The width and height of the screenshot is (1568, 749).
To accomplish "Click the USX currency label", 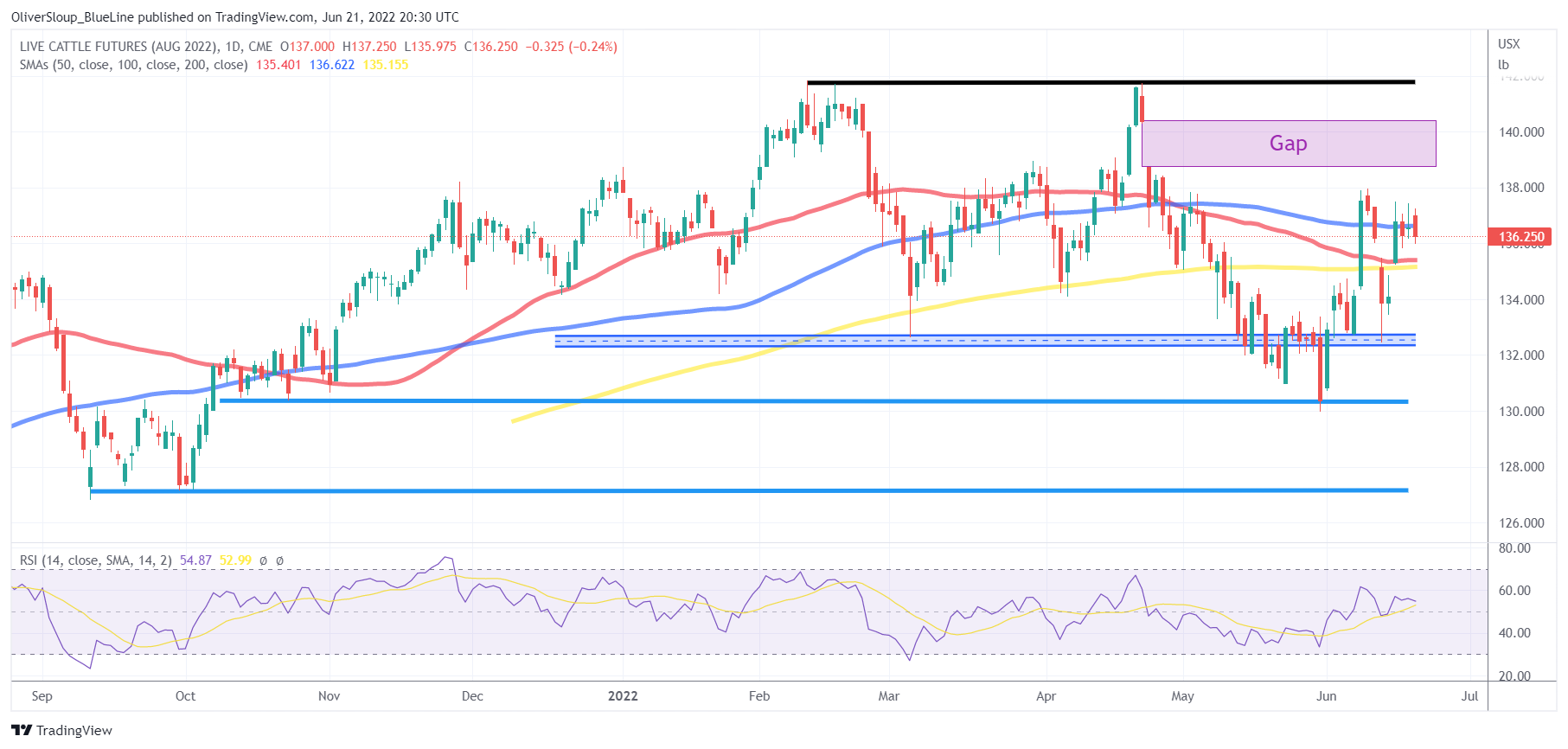I will pyautogui.click(x=1508, y=44).
